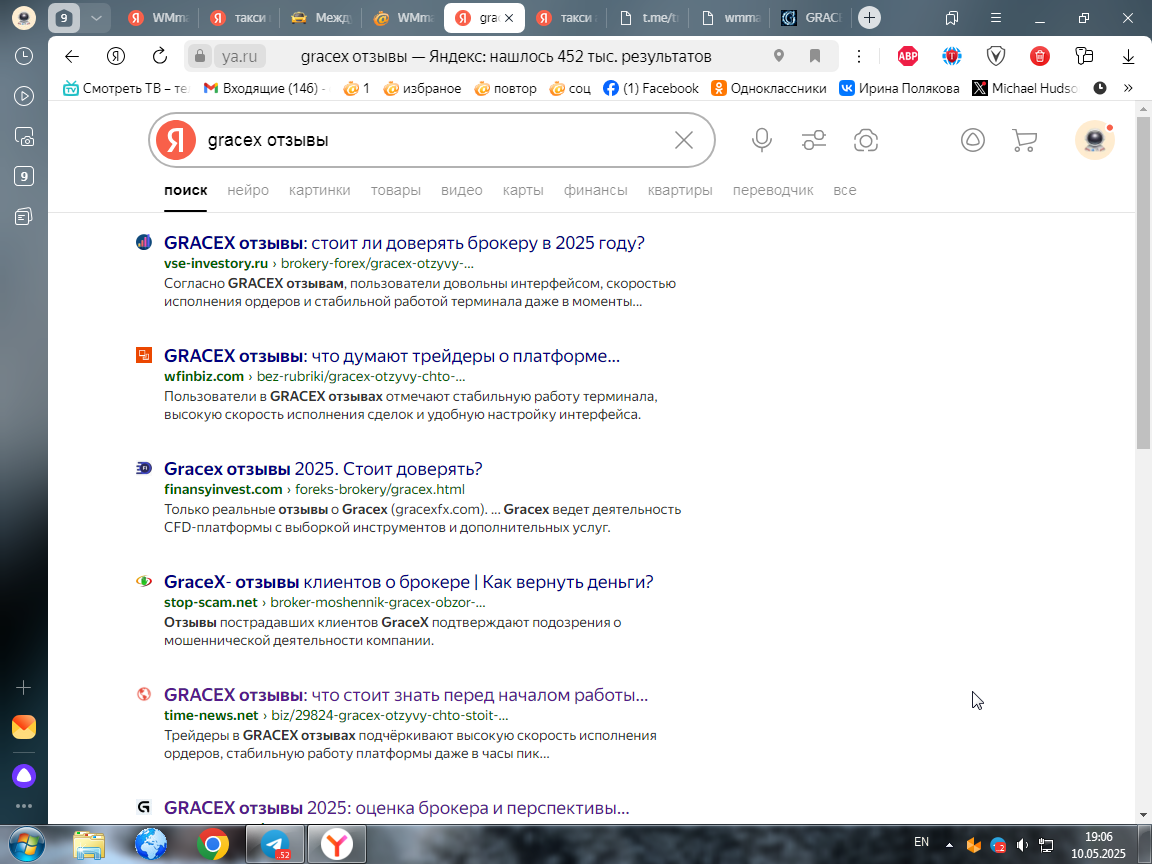Open the все services tab
This screenshot has height=864, width=1152.
[845, 190]
